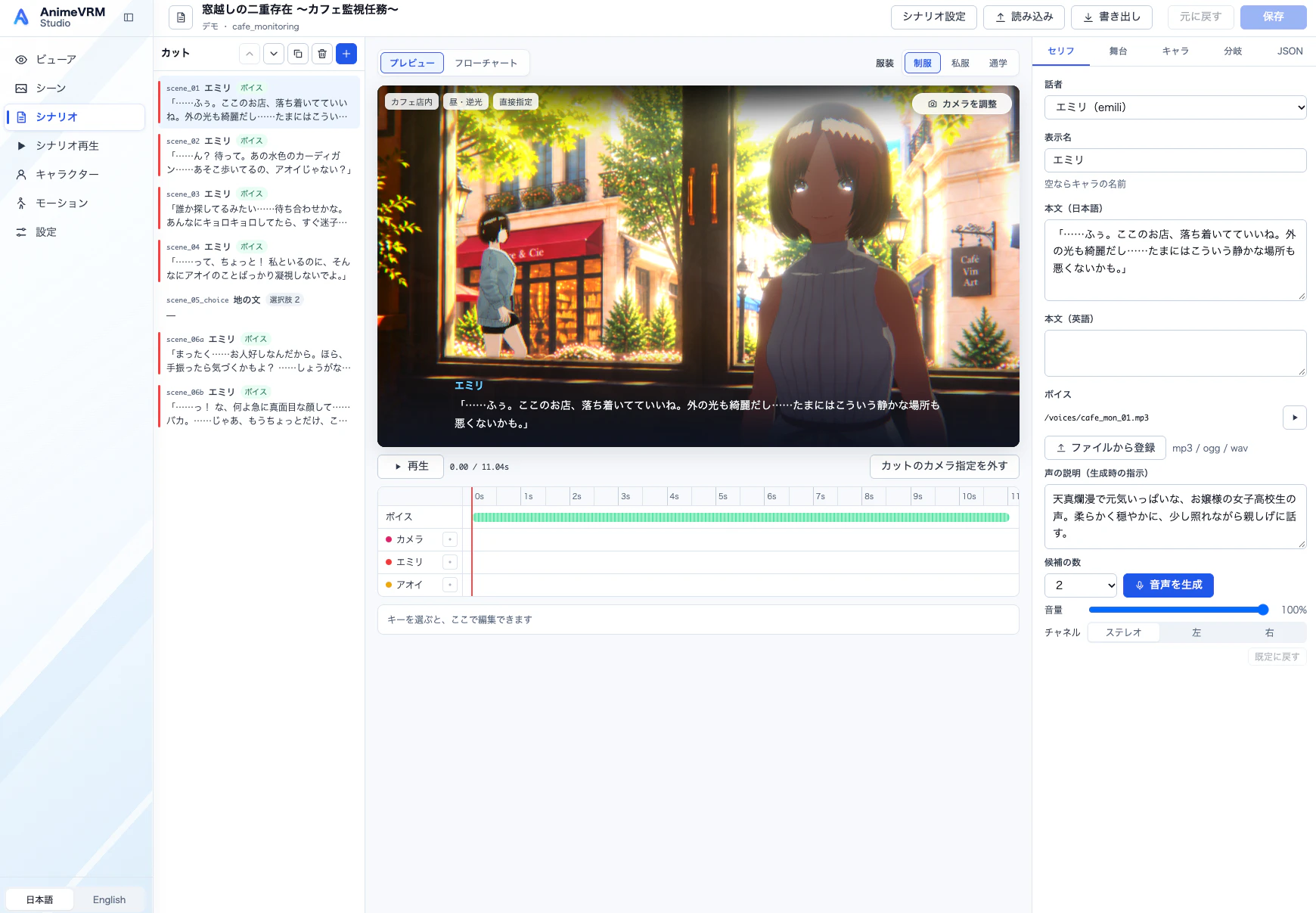
Task: Open シナリオ設定
Action: click(933, 17)
